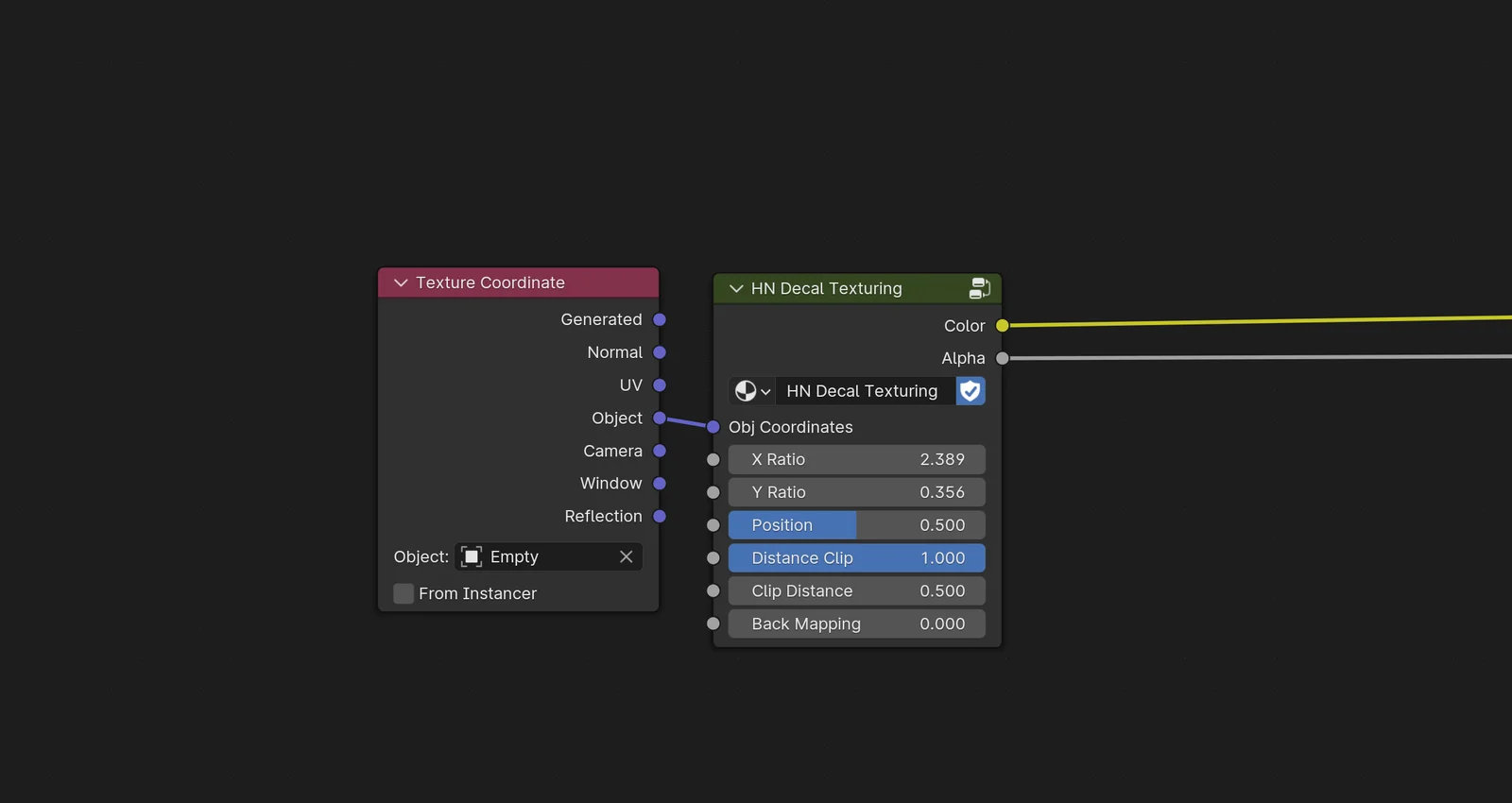Click the Color output socket

pos(1003,326)
